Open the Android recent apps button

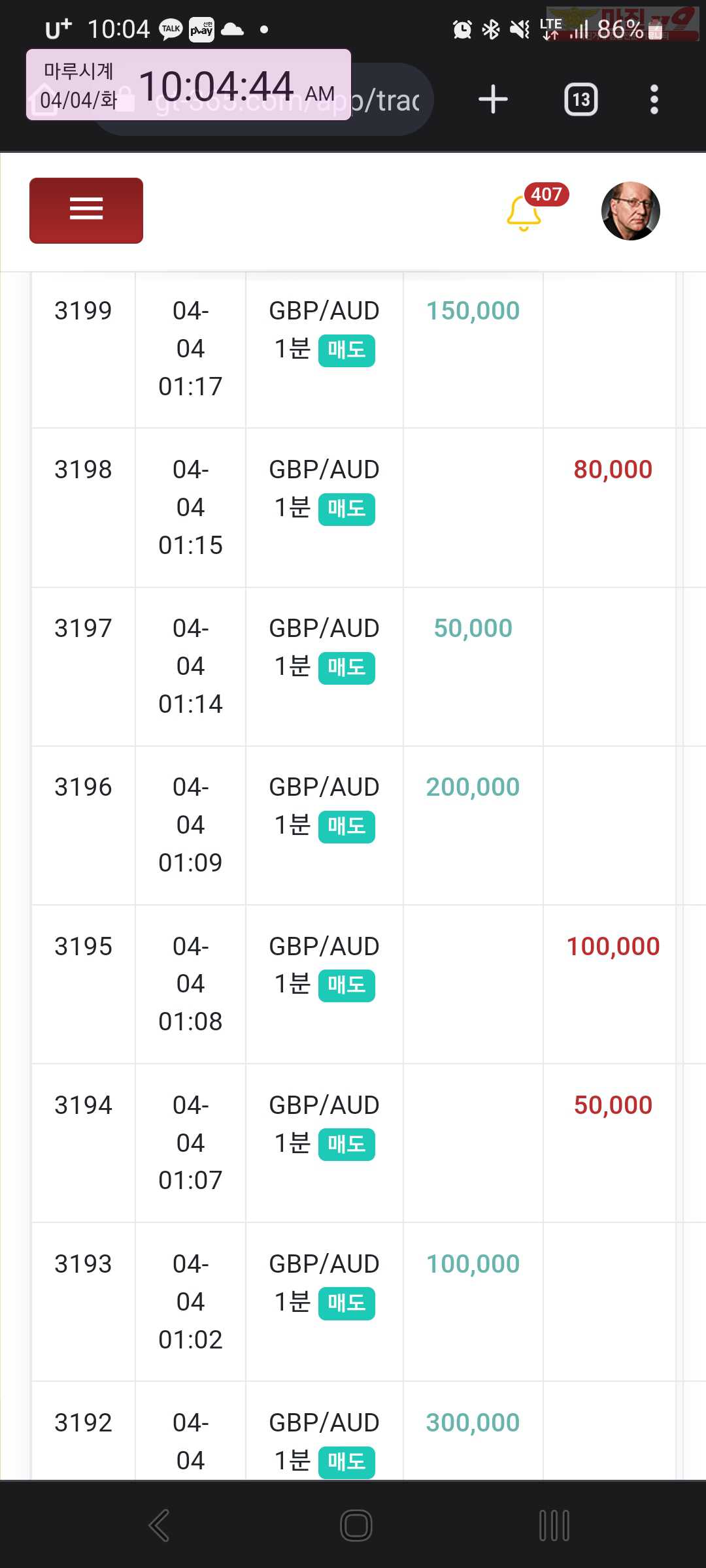coord(554,1526)
